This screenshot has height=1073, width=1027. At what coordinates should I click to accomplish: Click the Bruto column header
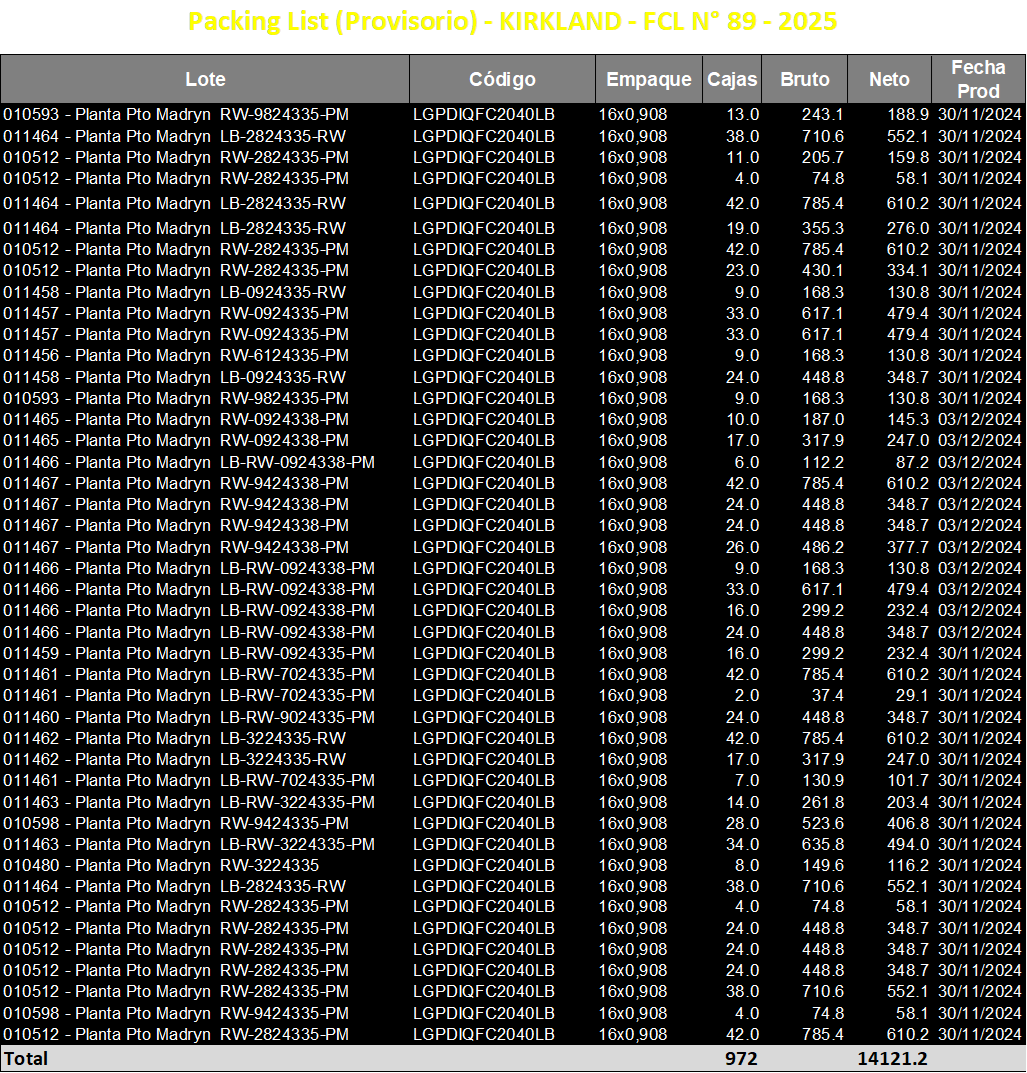(x=805, y=79)
